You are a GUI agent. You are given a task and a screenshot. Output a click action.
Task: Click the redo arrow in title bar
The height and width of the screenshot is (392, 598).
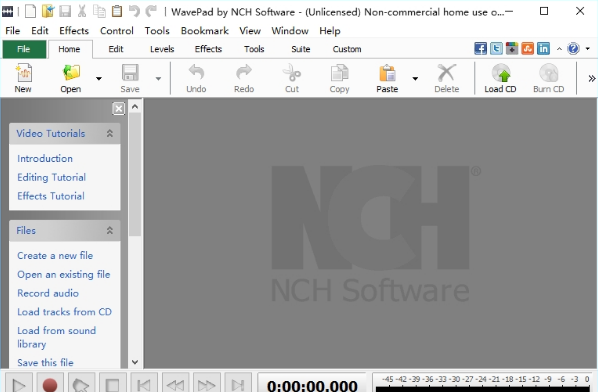pos(151,11)
